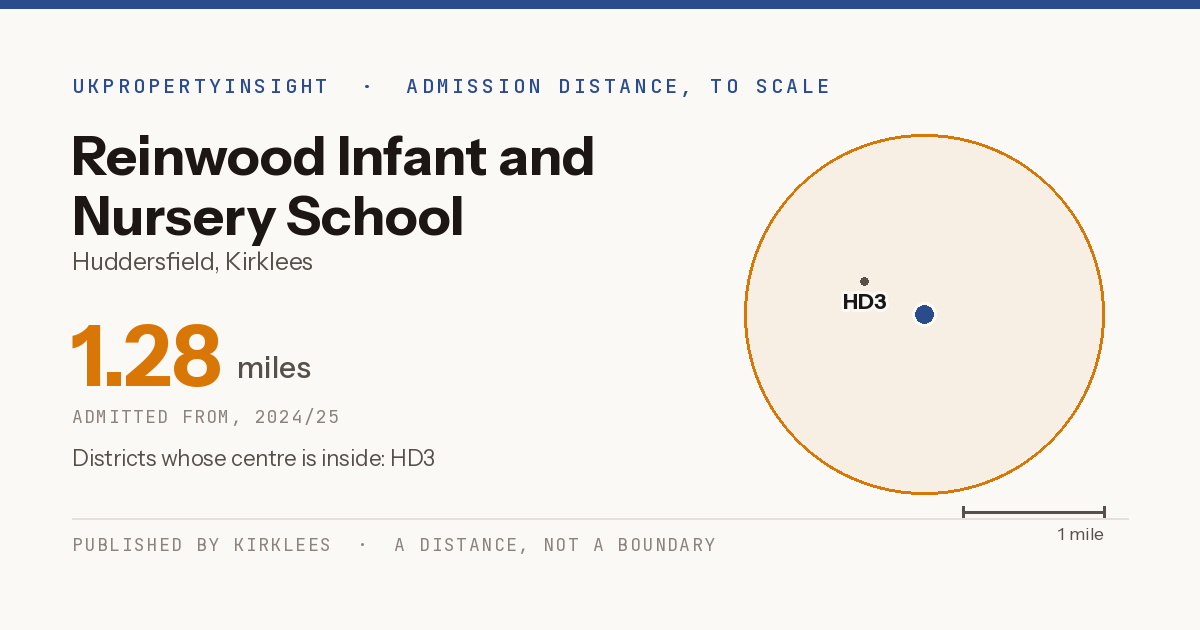Click the dot separator in the header

click(367, 87)
